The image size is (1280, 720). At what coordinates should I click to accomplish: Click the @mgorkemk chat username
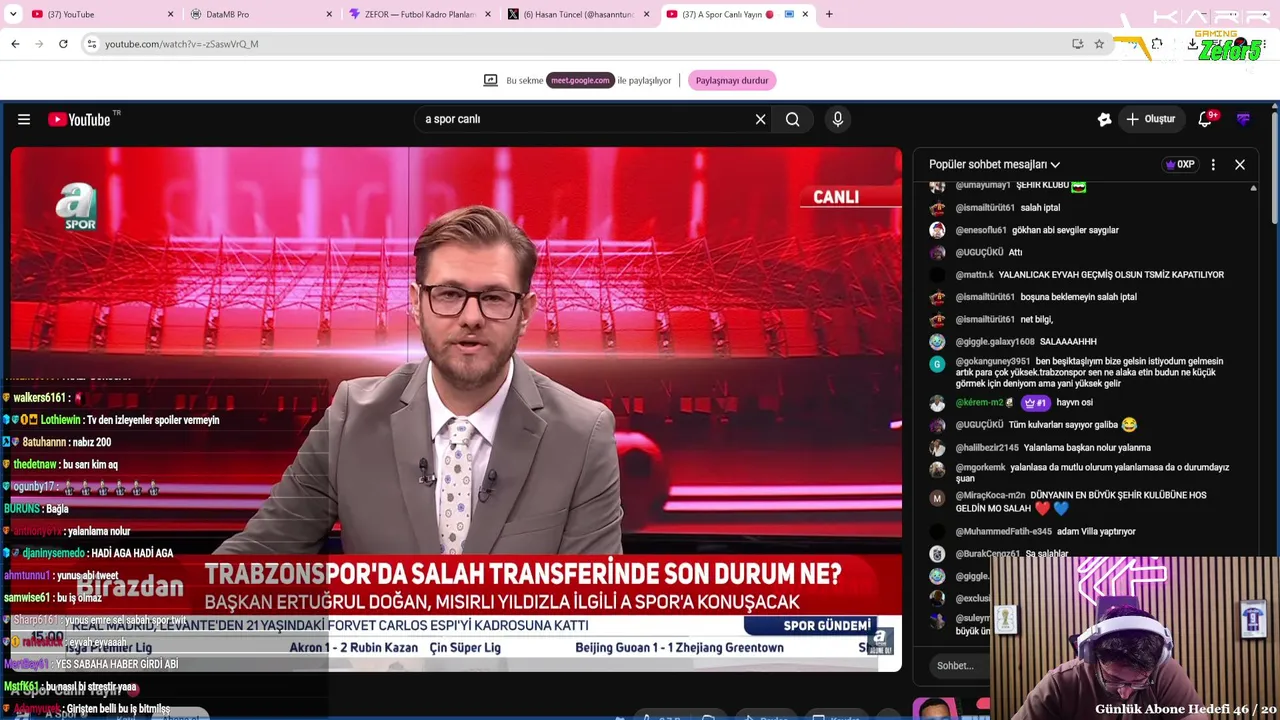[x=981, y=467]
